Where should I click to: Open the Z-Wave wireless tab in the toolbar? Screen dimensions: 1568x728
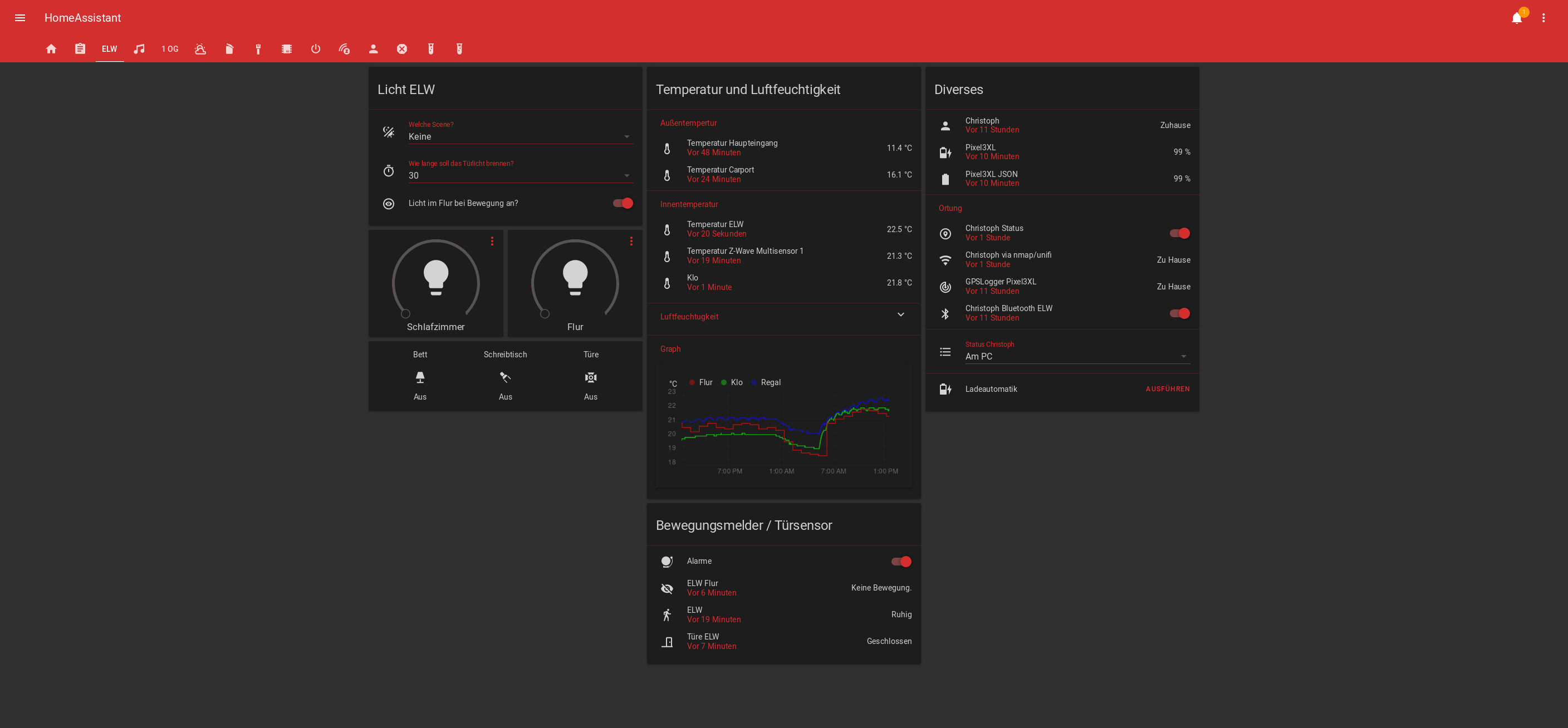point(345,48)
